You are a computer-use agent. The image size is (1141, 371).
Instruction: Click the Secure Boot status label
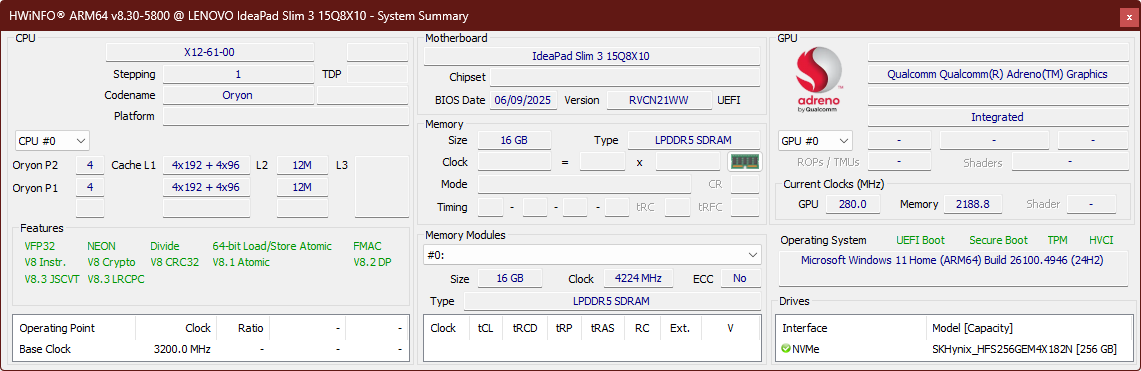point(998,240)
